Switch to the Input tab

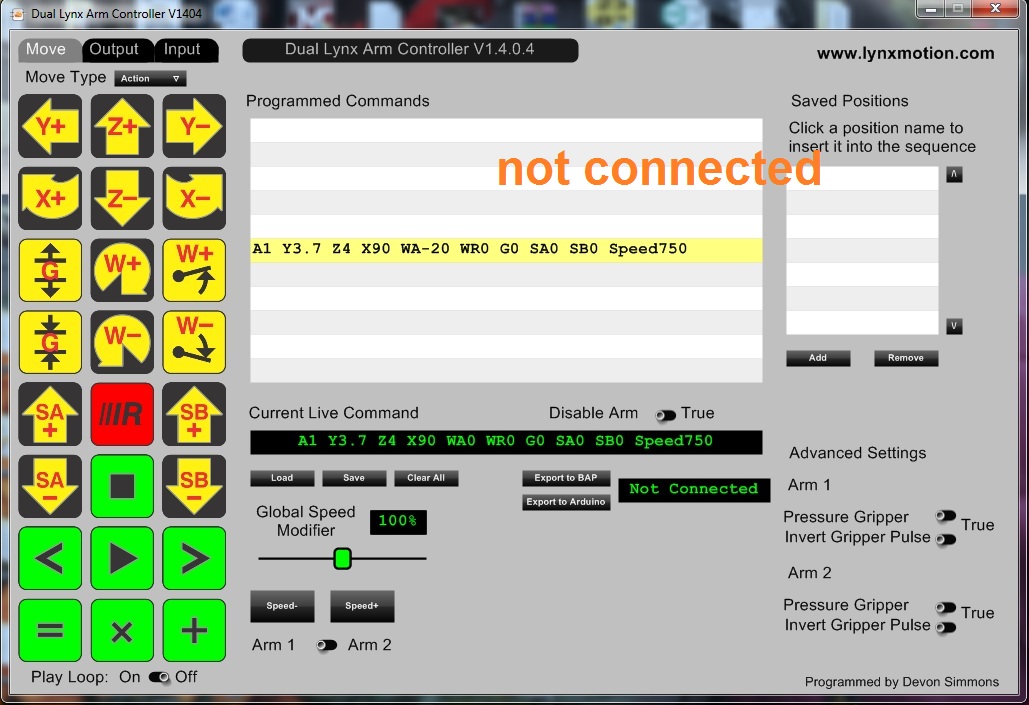point(184,50)
